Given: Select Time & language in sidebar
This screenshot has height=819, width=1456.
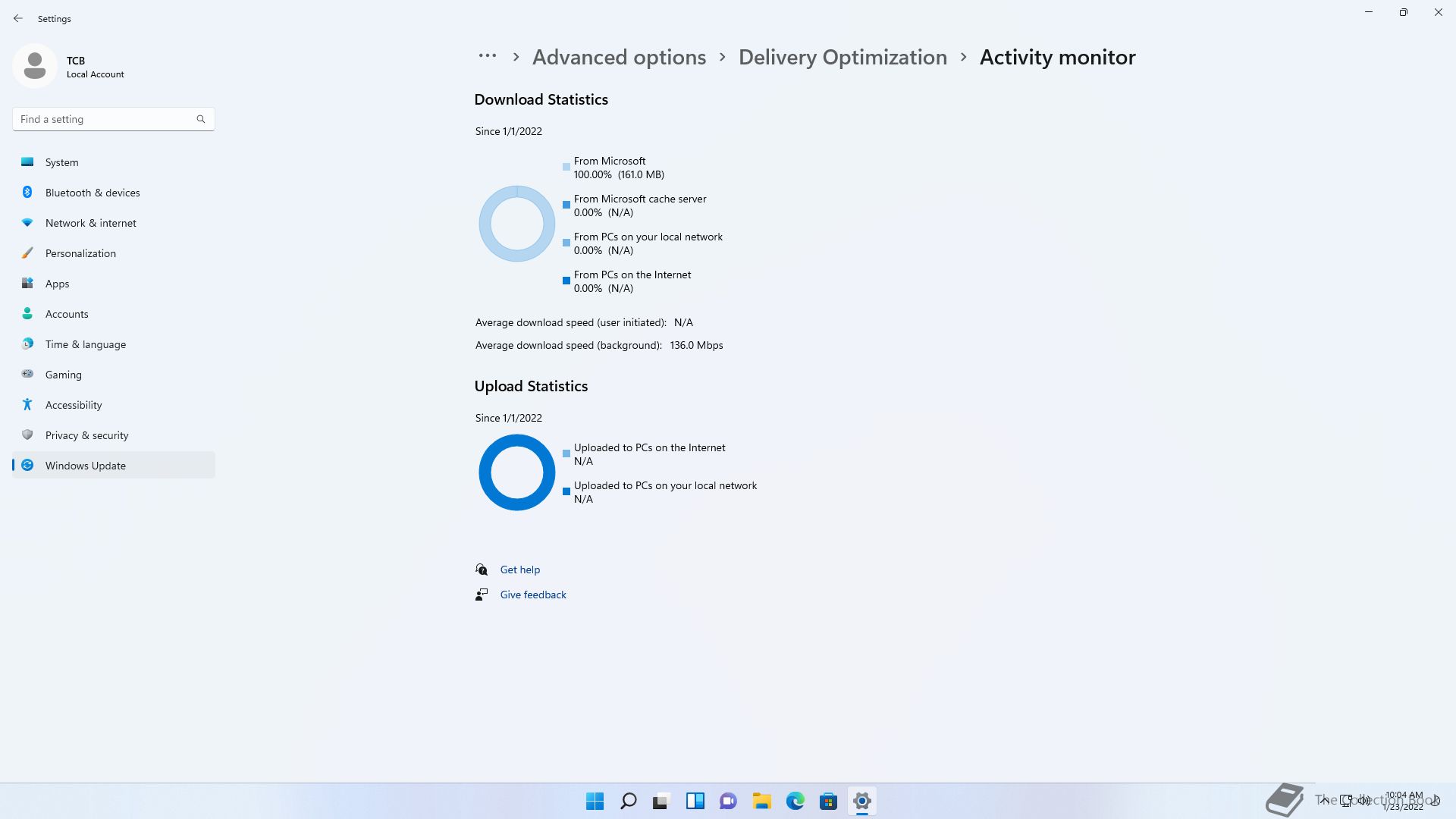Looking at the screenshot, I should pos(85,344).
